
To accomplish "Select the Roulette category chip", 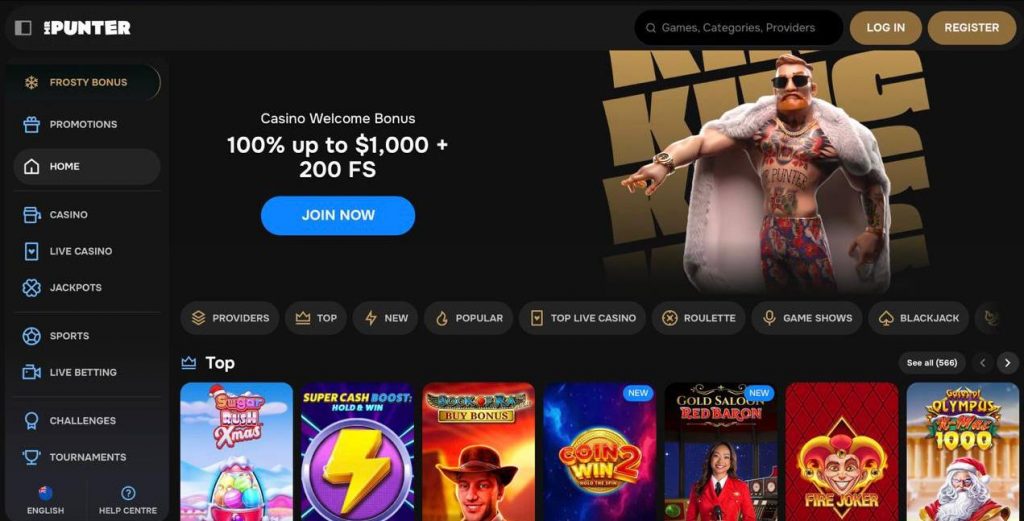I will [699, 318].
